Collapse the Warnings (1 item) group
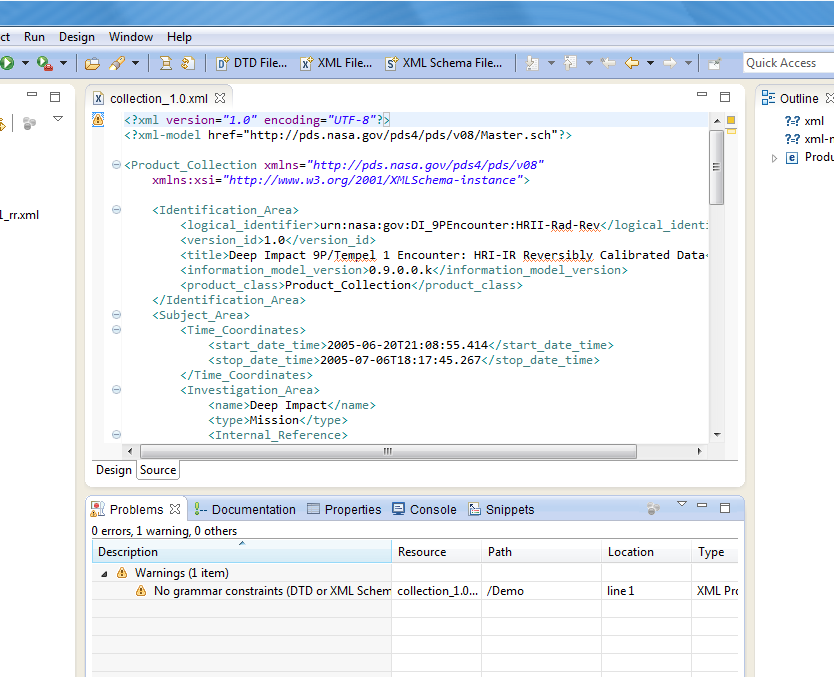Viewport: 834px width, 677px height. point(104,574)
